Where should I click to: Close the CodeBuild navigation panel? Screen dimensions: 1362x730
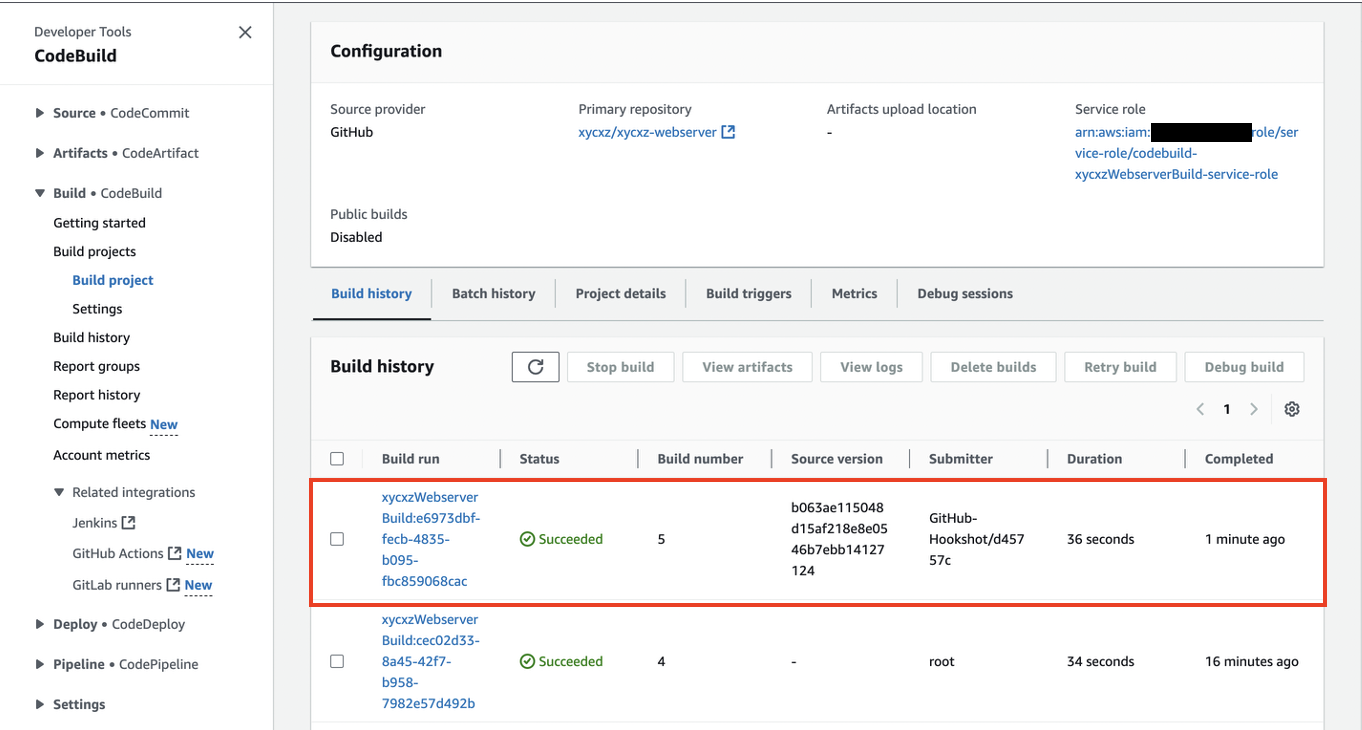click(245, 32)
